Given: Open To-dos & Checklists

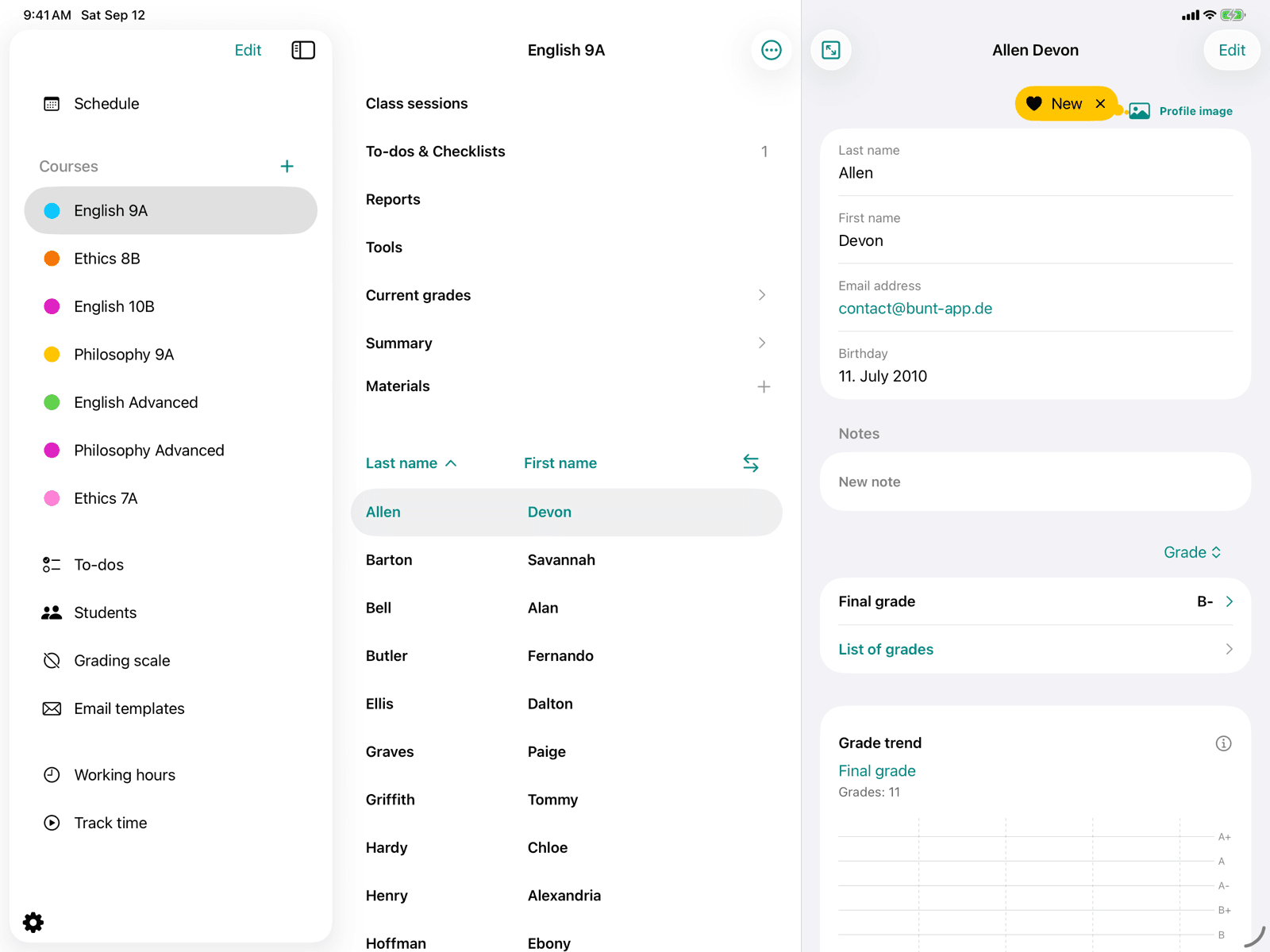Looking at the screenshot, I should pos(567,152).
